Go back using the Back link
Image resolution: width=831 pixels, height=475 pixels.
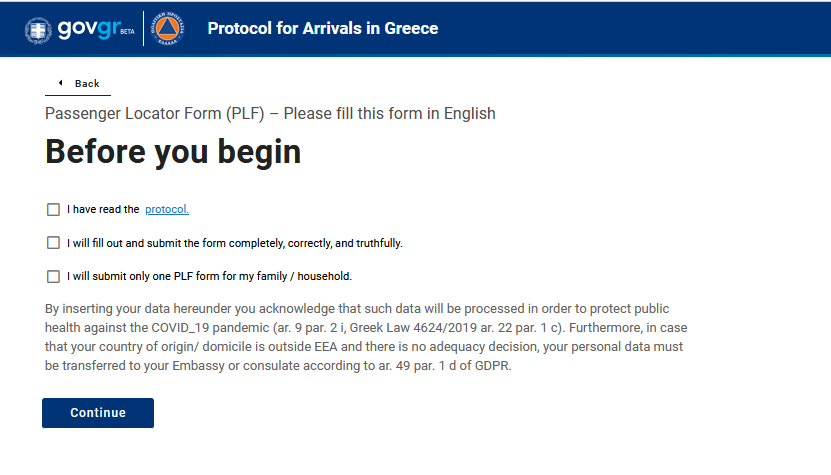86,84
